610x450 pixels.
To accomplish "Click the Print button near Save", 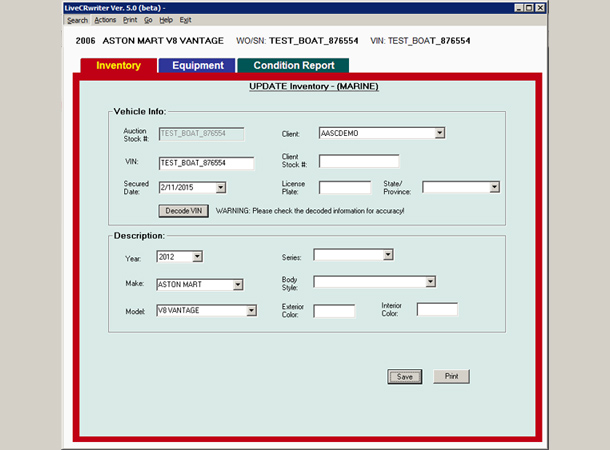I will 451,376.
